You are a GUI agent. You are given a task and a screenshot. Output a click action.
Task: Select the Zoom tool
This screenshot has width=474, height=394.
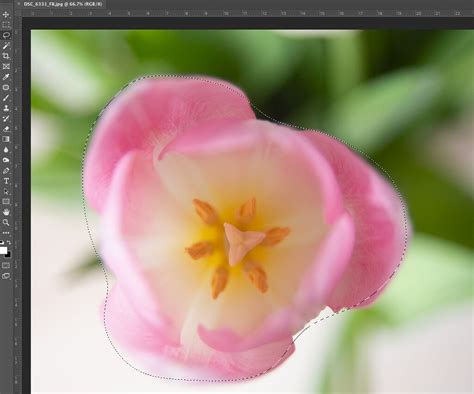6,222
